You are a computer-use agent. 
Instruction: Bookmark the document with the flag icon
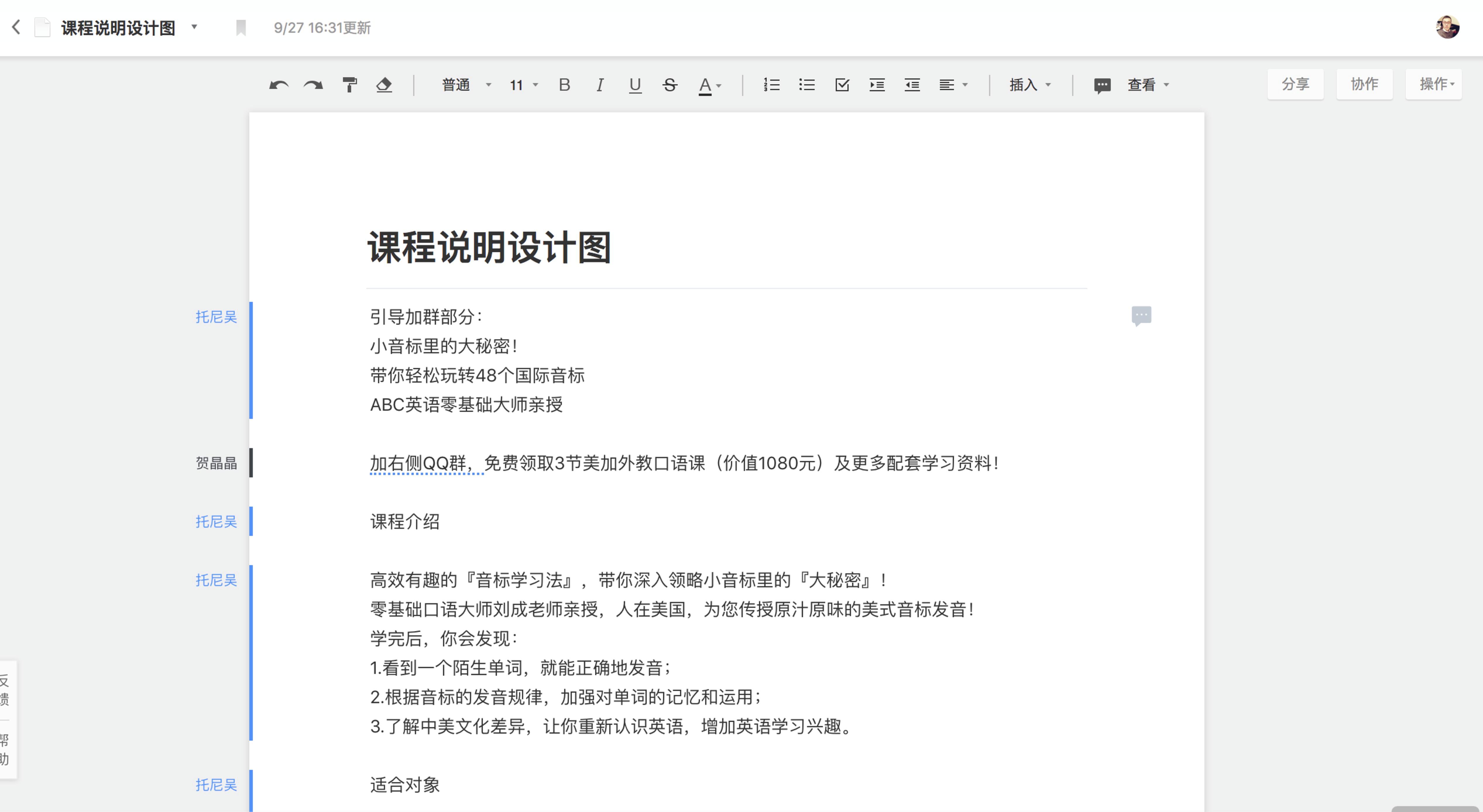[x=241, y=27]
